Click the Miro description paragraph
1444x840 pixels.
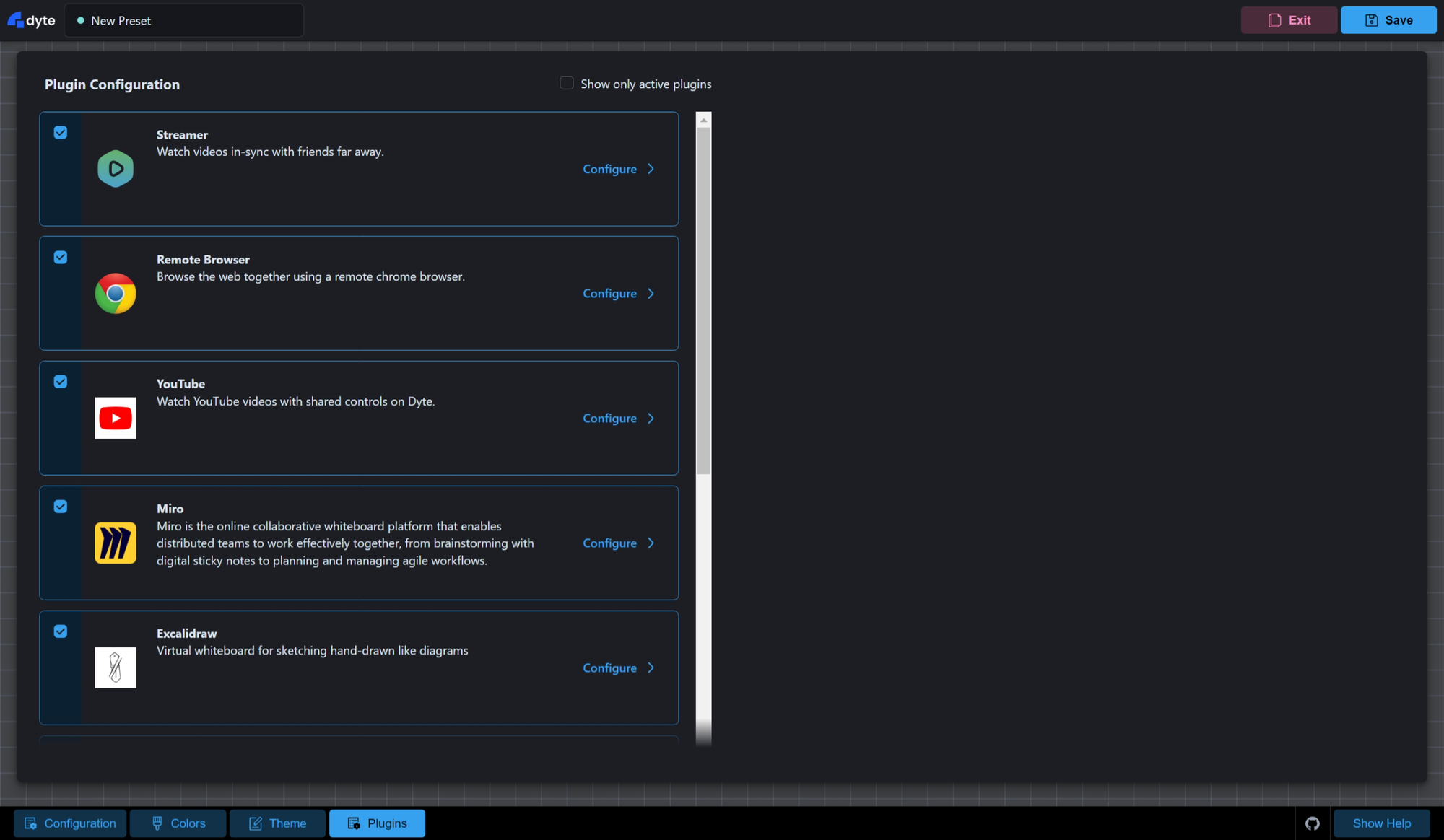345,543
